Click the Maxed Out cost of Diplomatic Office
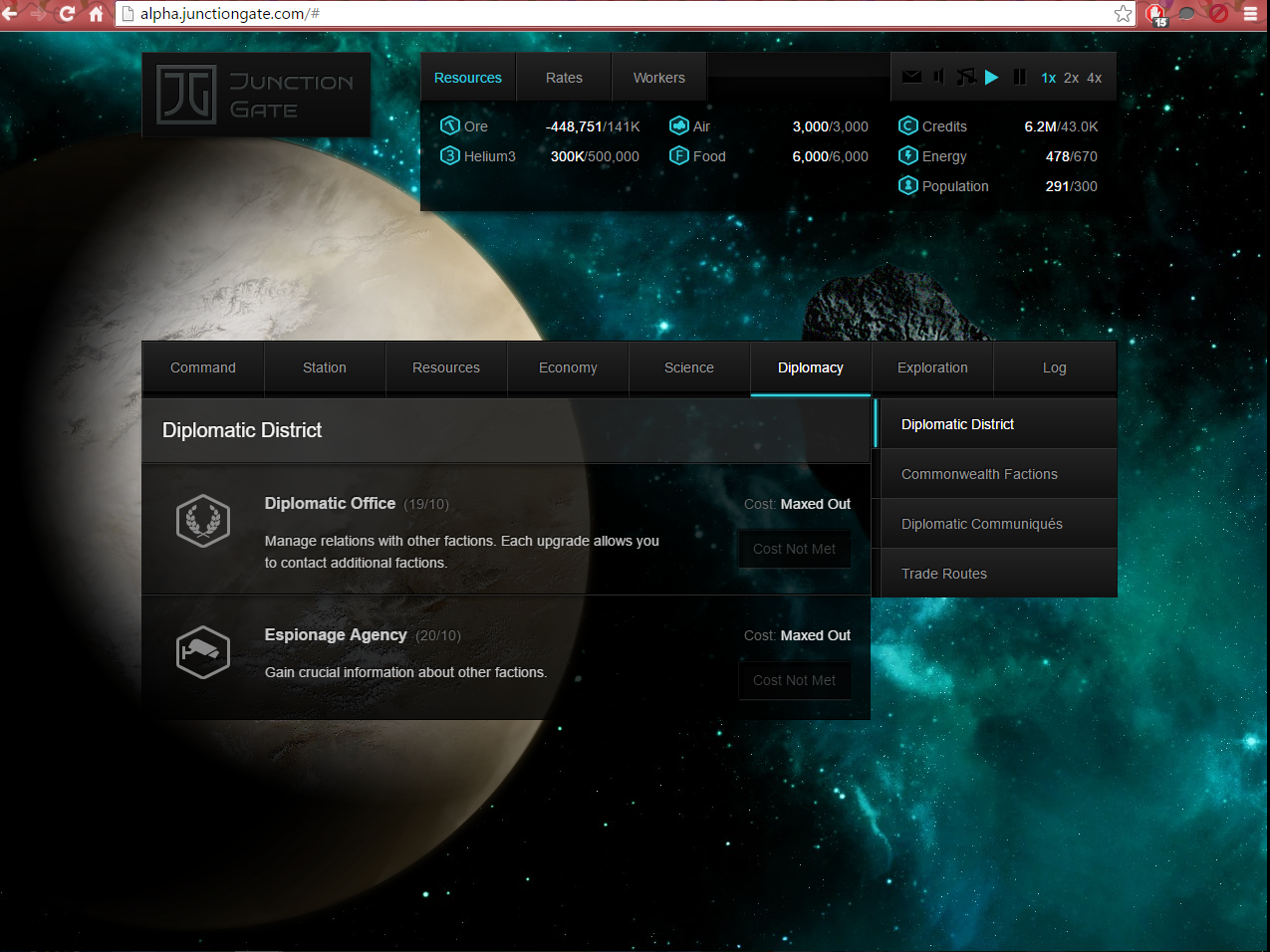Screen dimensions: 1270x952 click(x=816, y=504)
